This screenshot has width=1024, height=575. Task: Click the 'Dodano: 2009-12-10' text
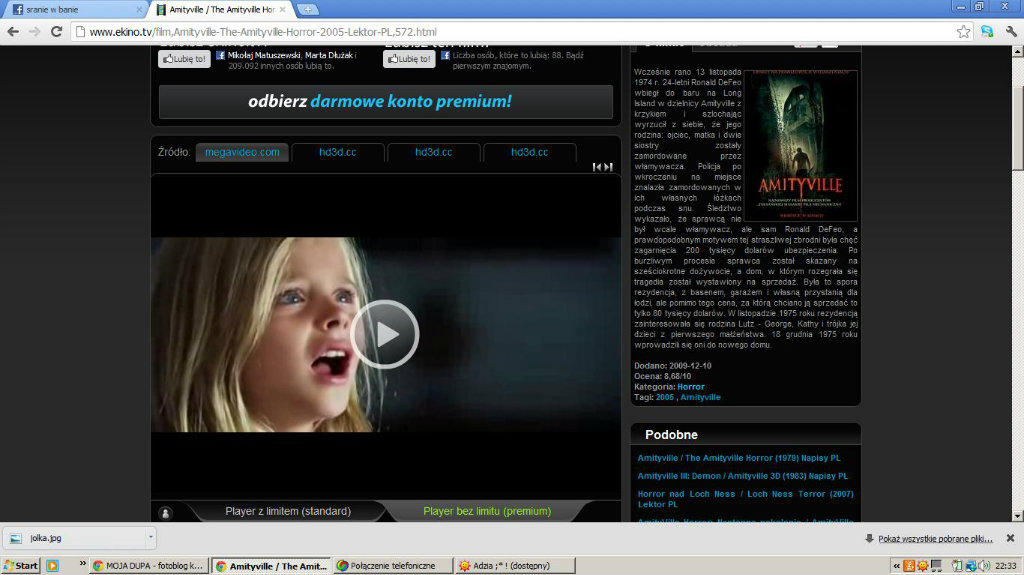(x=673, y=366)
